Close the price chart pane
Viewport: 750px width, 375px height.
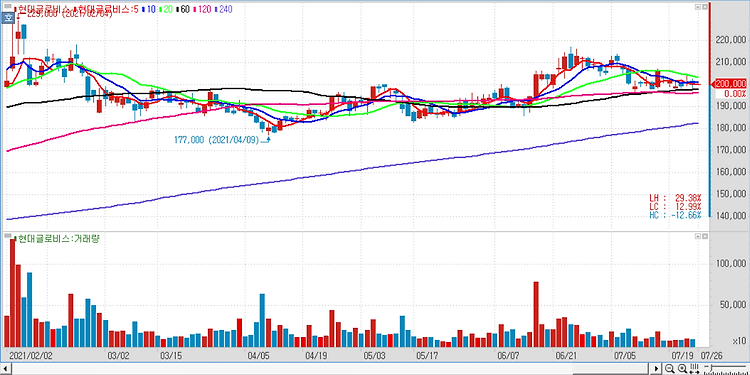(x=704, y=7)
